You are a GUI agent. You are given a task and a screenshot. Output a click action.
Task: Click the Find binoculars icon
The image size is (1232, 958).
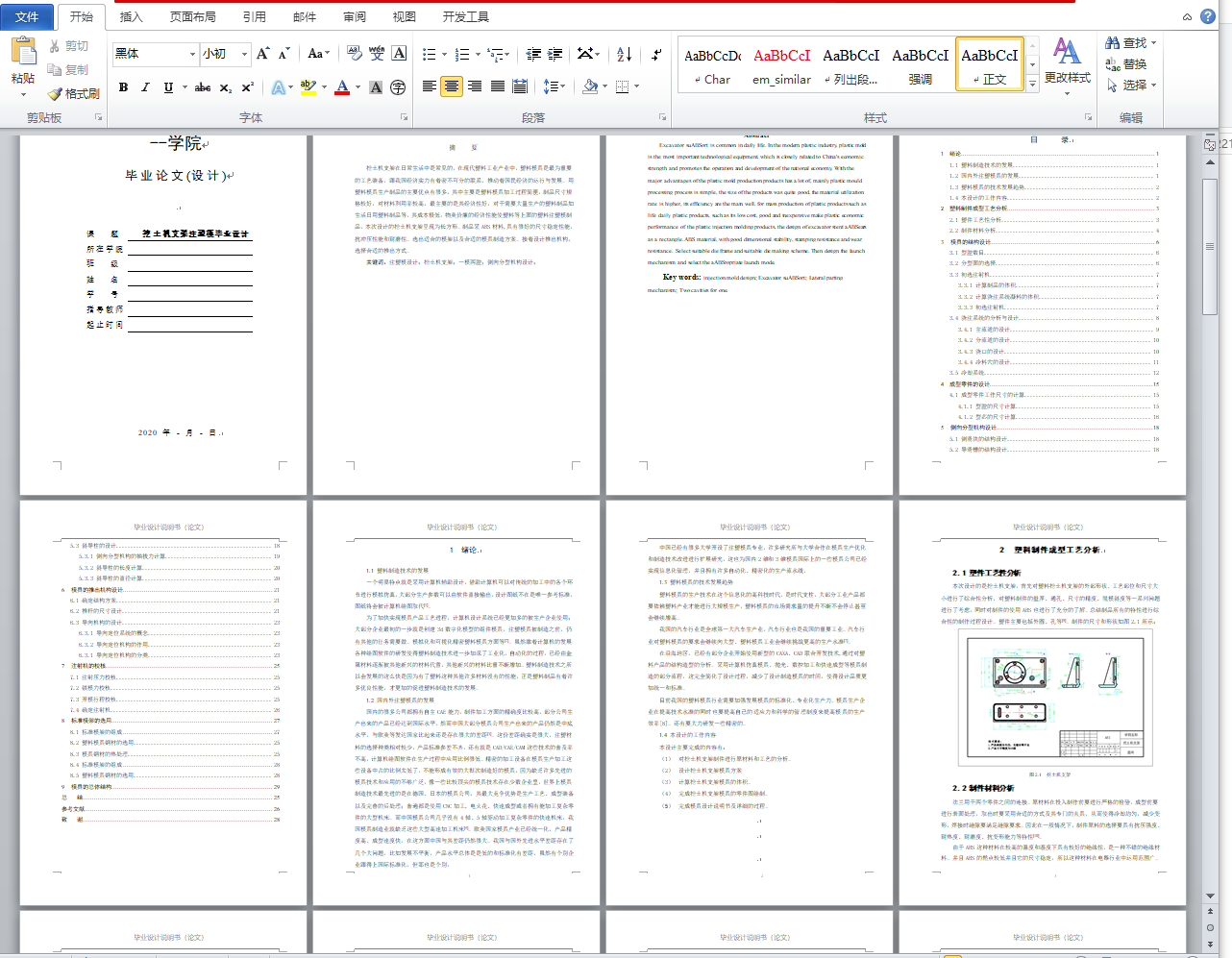pos(1113,42)
